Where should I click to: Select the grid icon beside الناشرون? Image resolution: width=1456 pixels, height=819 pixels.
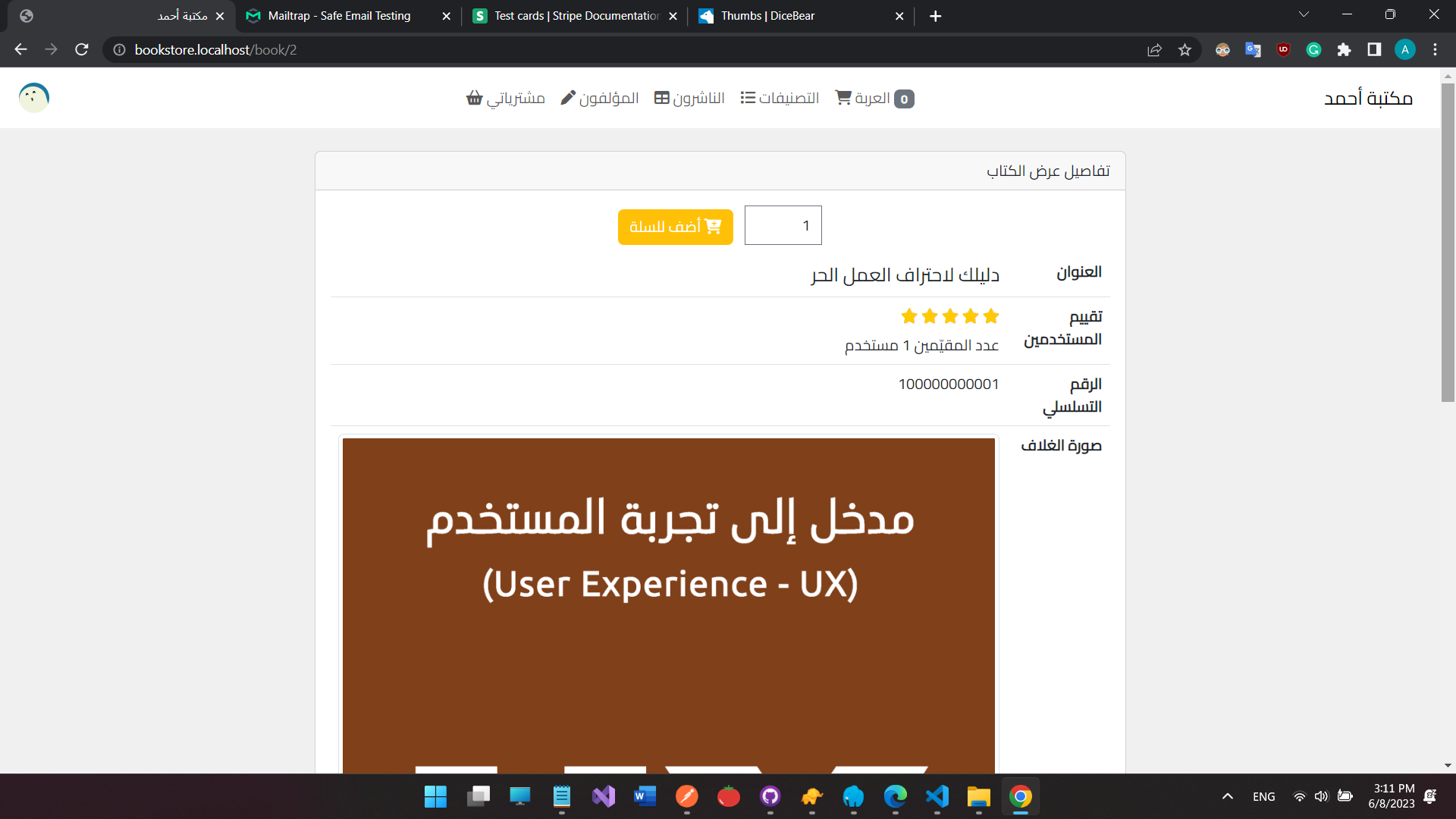[661, 97]
